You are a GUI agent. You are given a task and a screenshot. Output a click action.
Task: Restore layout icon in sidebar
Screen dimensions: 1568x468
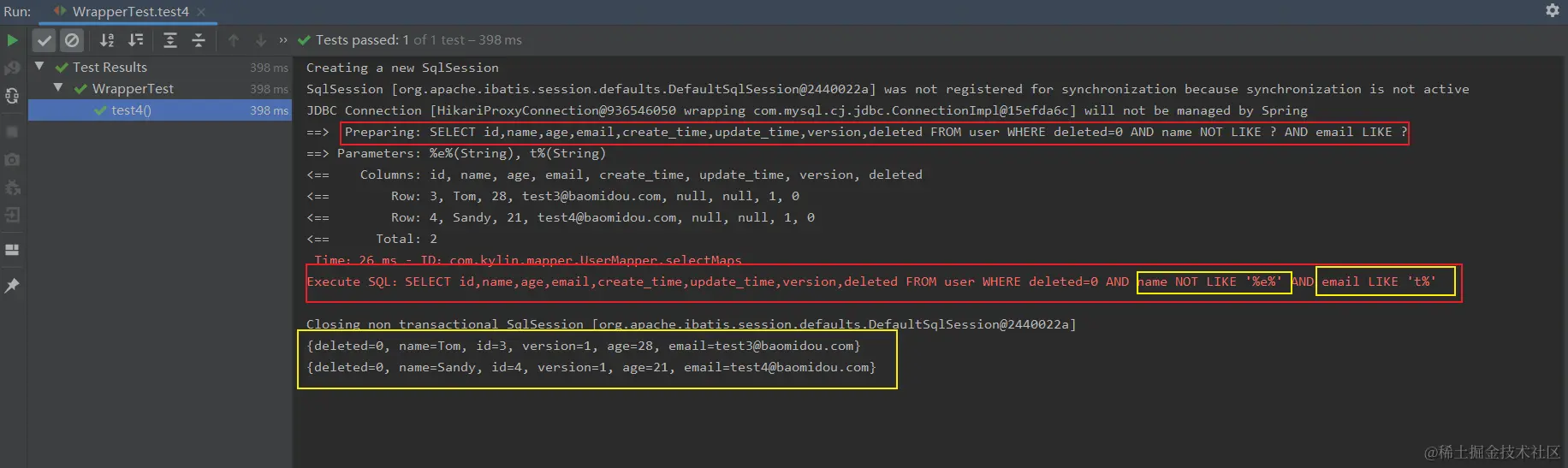[x=12, y=250]
